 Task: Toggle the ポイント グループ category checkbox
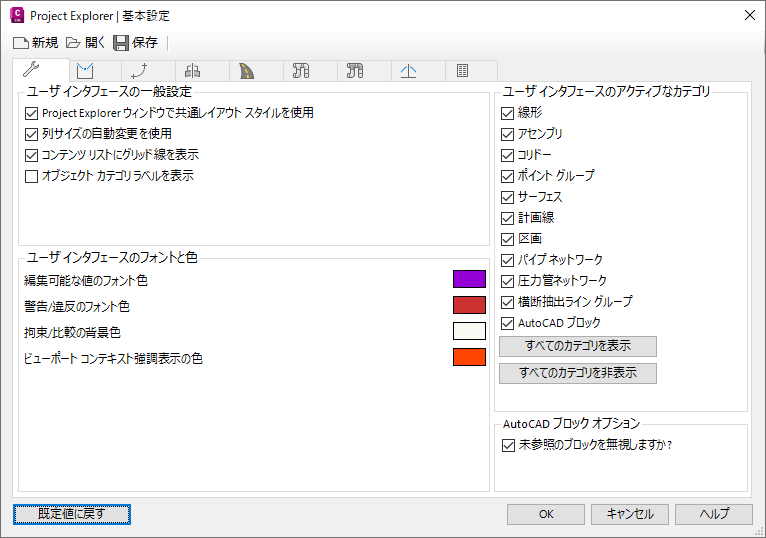508,176
